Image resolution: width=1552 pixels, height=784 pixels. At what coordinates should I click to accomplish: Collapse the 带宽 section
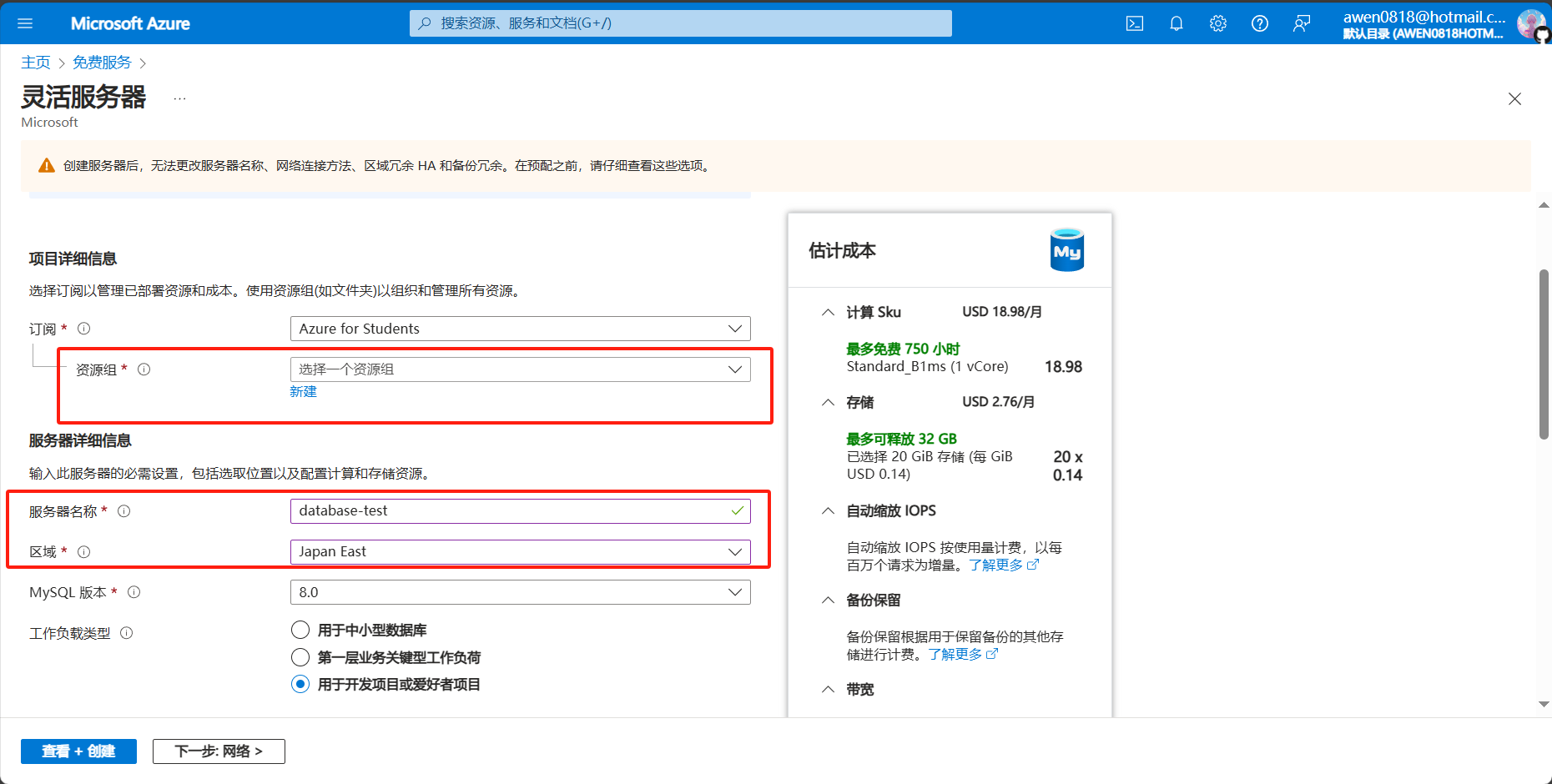click(x=828, y=689)
